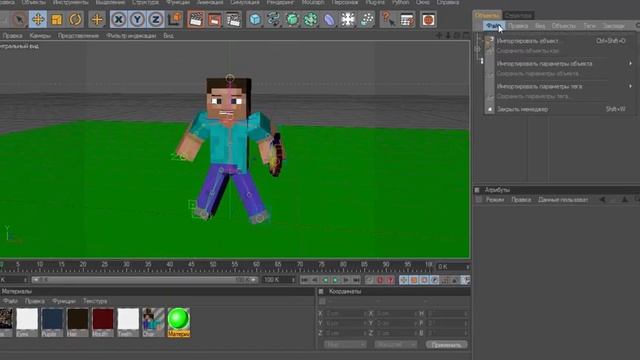Open viewport Фильтр индикации menu
Screen dimensions: 640x360
coord(131,36)
